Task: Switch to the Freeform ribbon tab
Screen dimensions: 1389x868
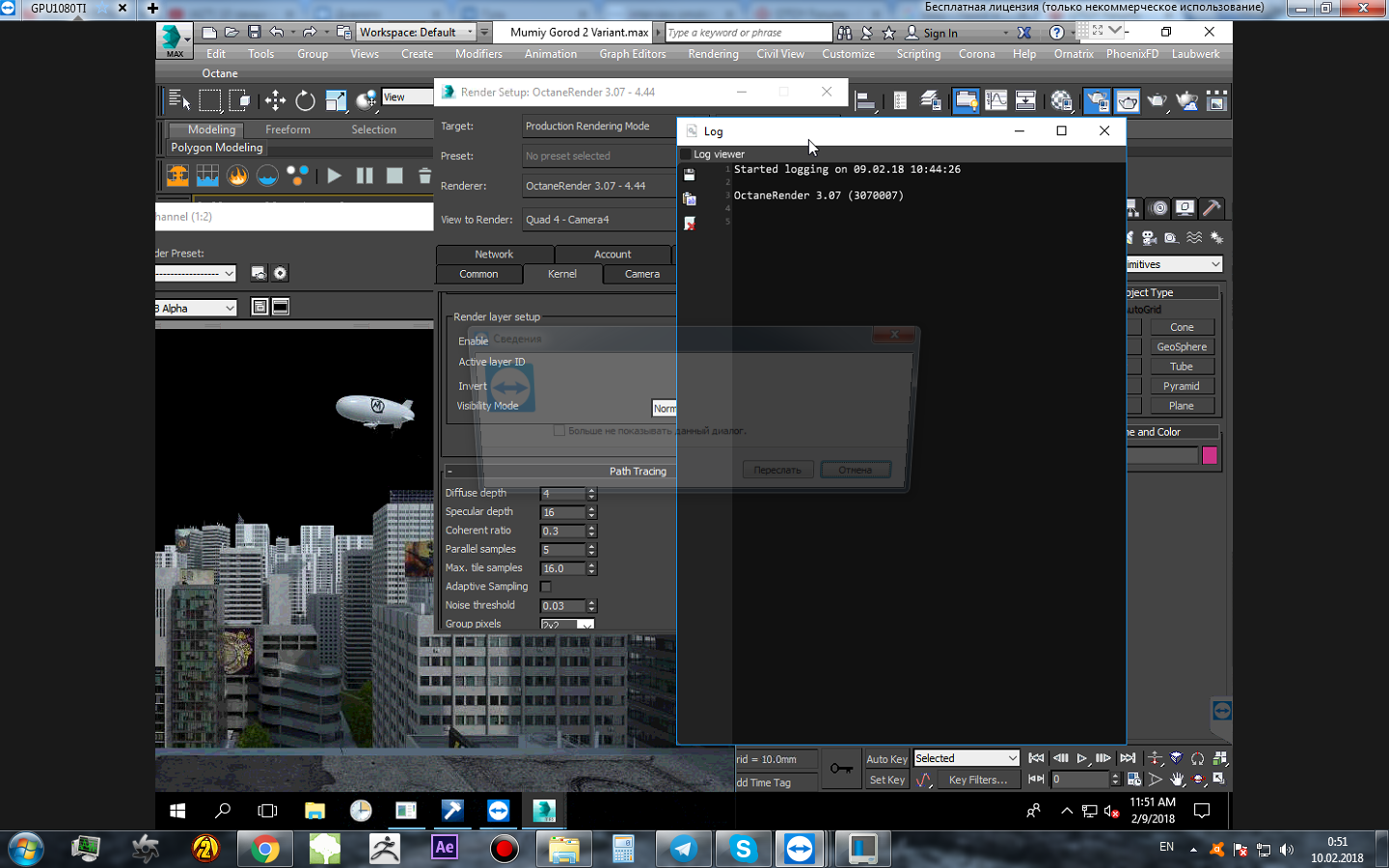Action: pyautogui.click(x=288, y=129)
